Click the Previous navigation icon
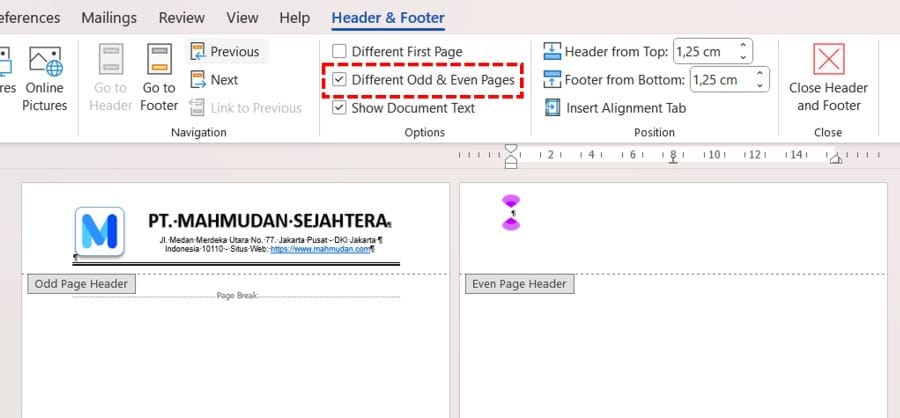This screenshot has height=418, width=900. (197, 52)
